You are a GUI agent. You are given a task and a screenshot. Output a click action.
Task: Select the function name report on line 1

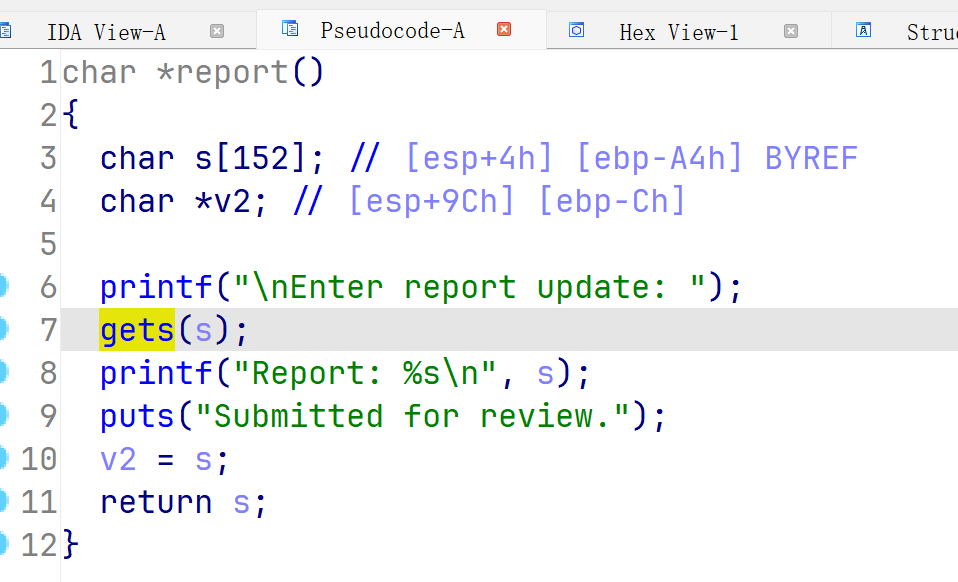coord(232,73)
